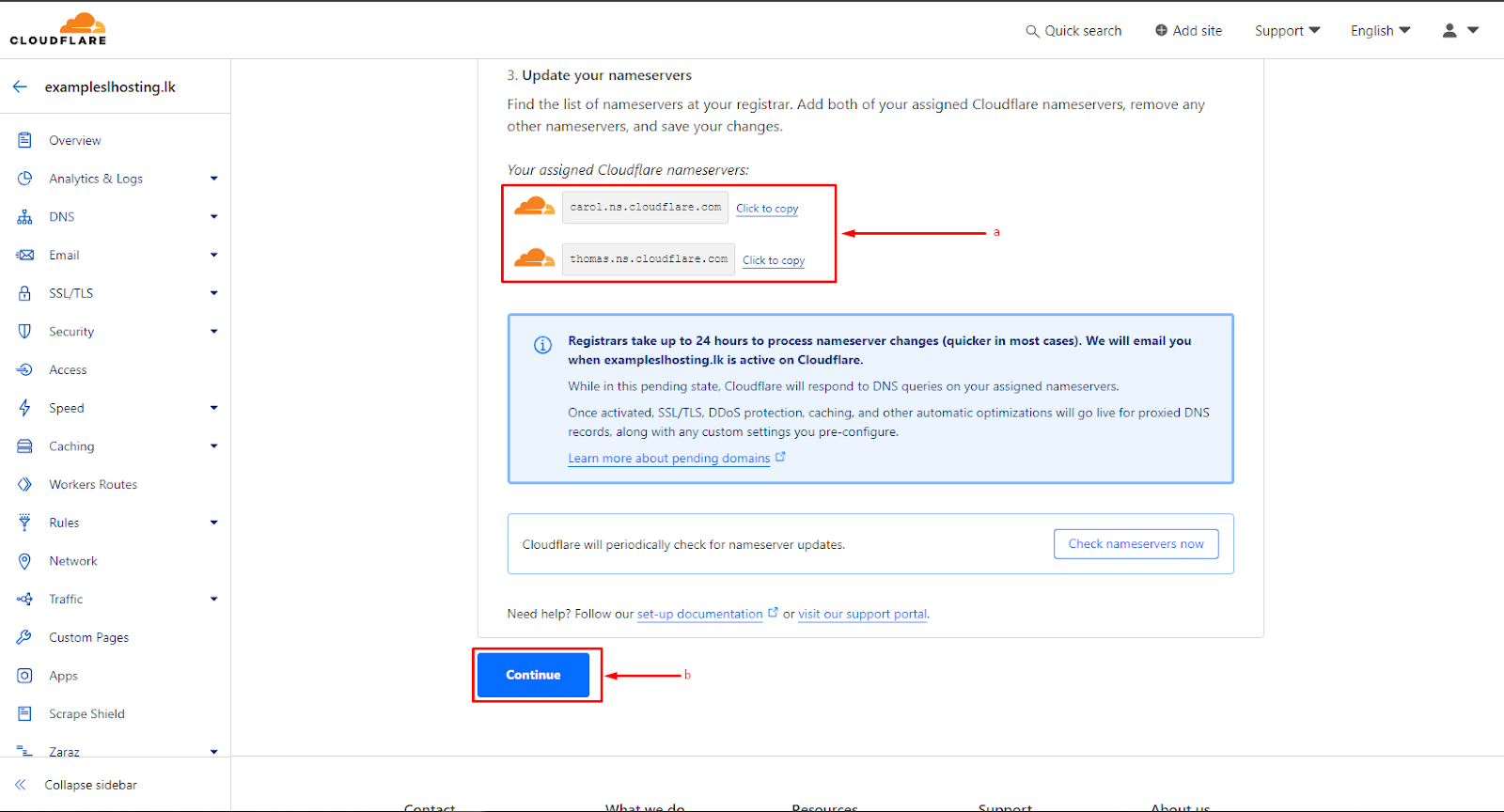The width and height of the screenshot is (1504, 812).
Task: Click the info icon in the registrar notice
Action: [x=542, y=345]
